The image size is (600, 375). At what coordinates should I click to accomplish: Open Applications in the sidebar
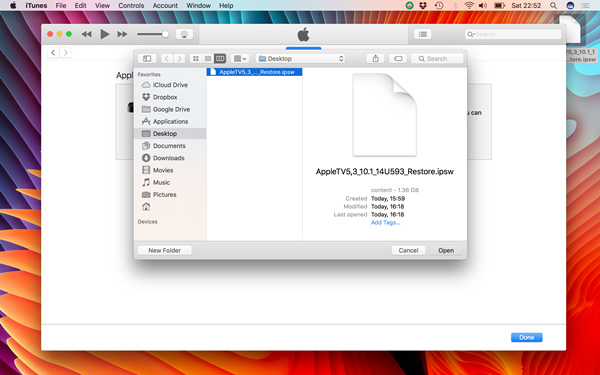click(170, 122)
